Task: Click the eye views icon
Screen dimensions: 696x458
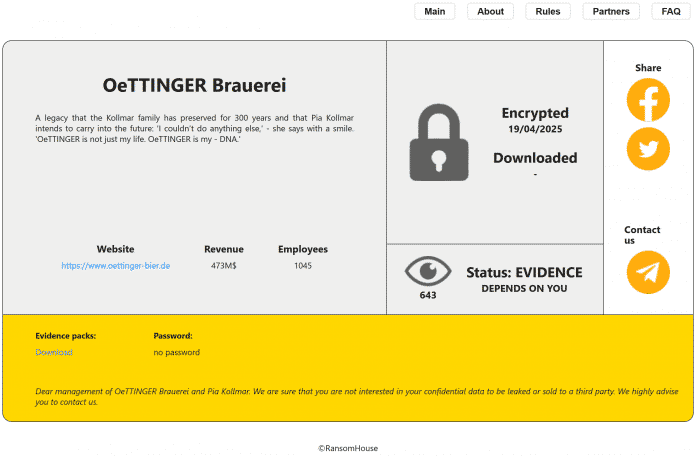Action: click(428, 271)
